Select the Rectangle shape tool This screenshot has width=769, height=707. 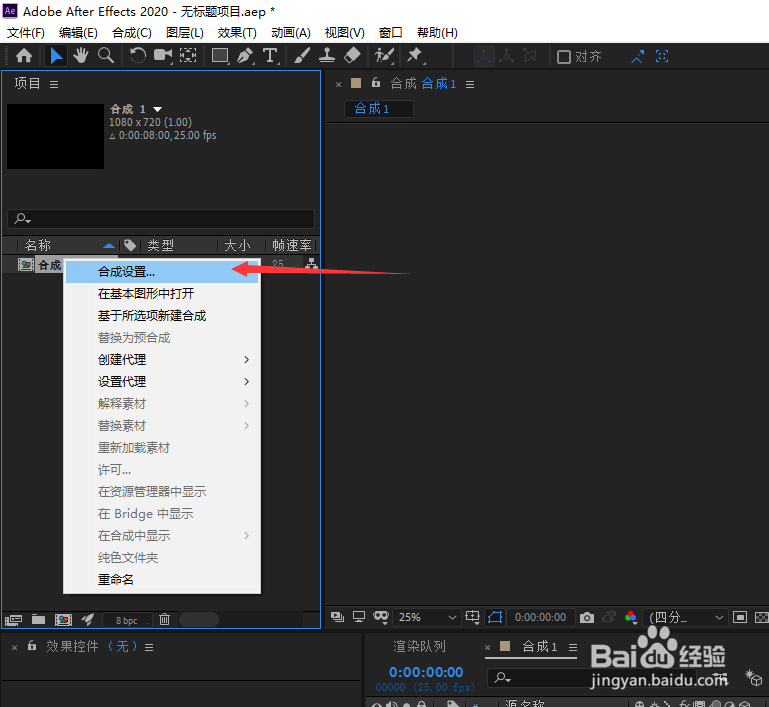(220, 56)
